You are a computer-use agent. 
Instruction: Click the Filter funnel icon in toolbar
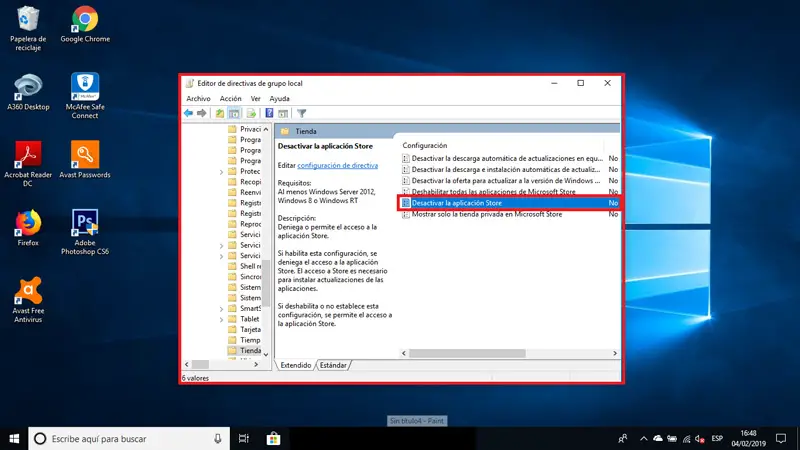[x=301, y=113]
